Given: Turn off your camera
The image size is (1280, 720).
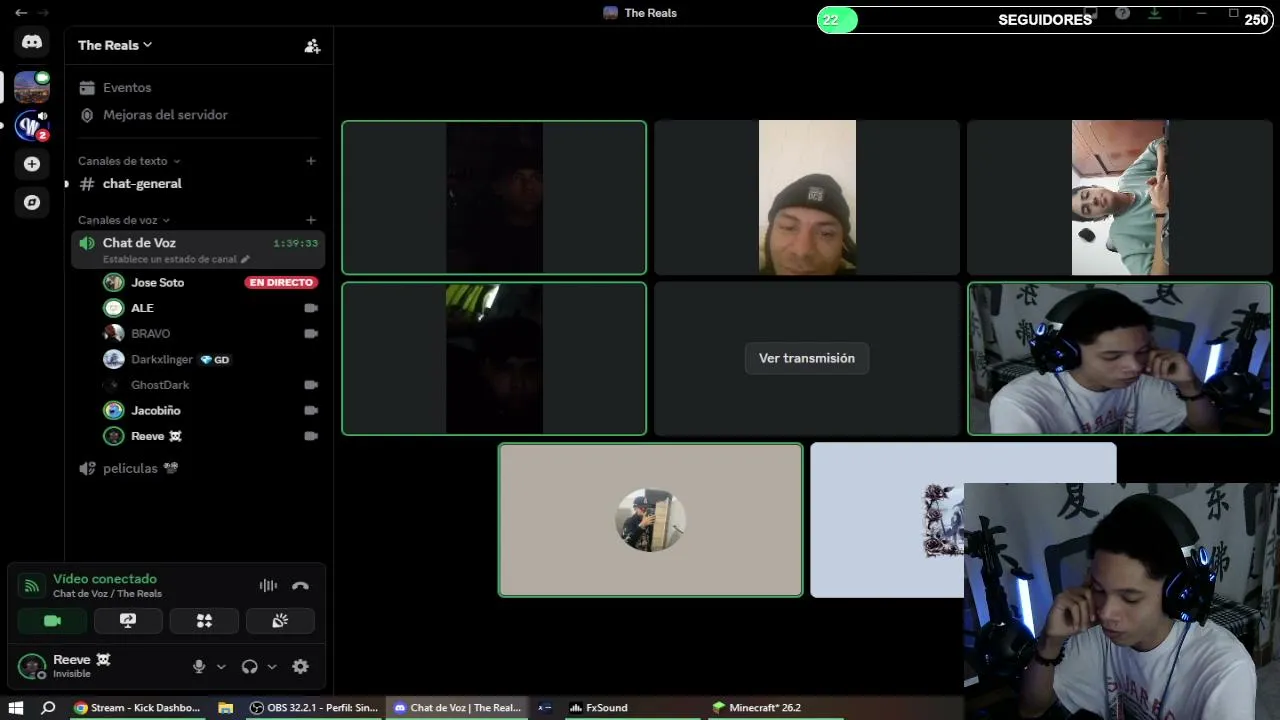Looking at the screenshot, I should coord(52,621).
